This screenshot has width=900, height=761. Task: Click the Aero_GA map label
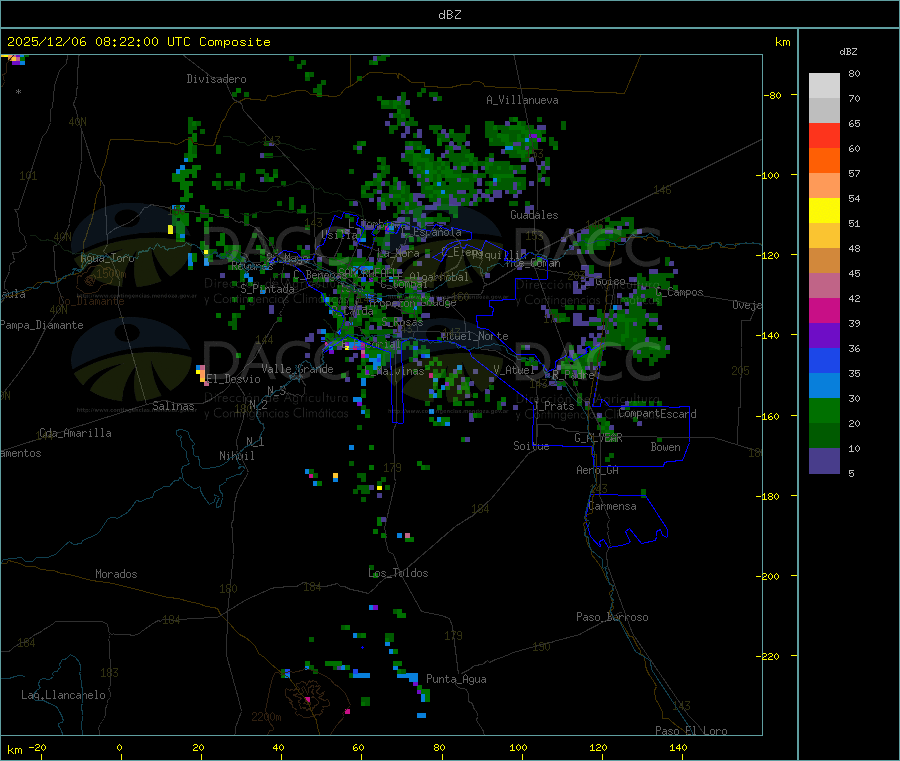[598, 470]
